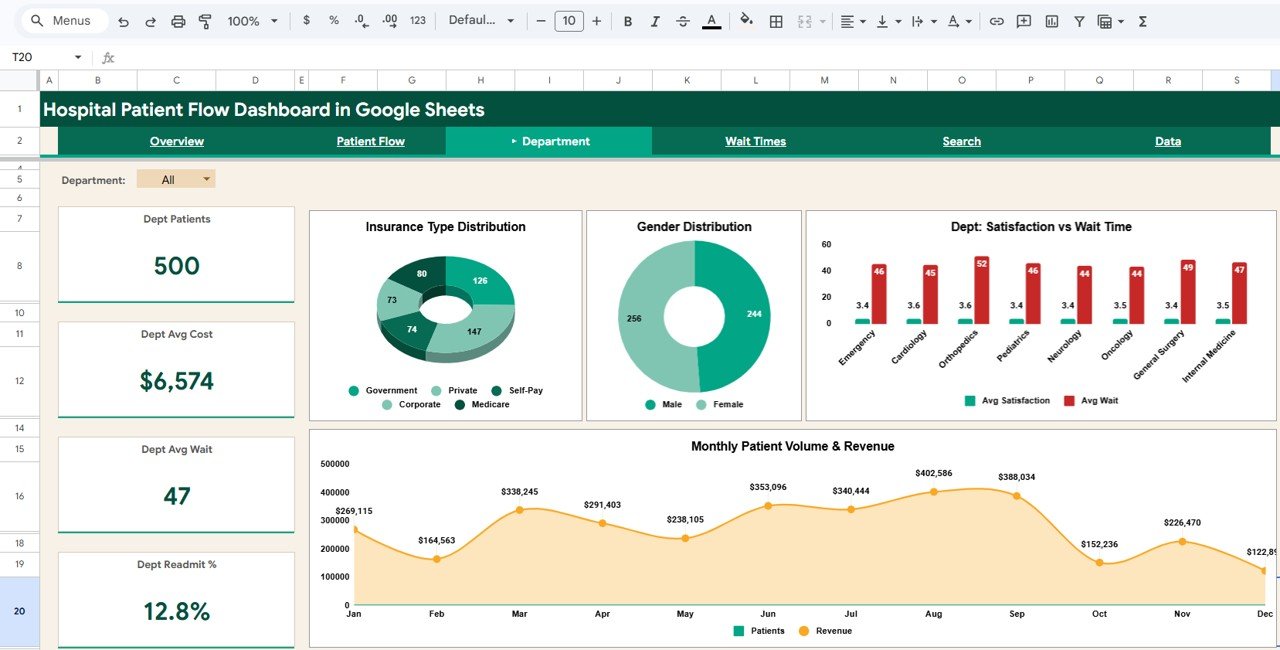The width and height of the screenshot is (1280, 650).
Task: Go to the Overview dashboard link
Action: point(177,141)
